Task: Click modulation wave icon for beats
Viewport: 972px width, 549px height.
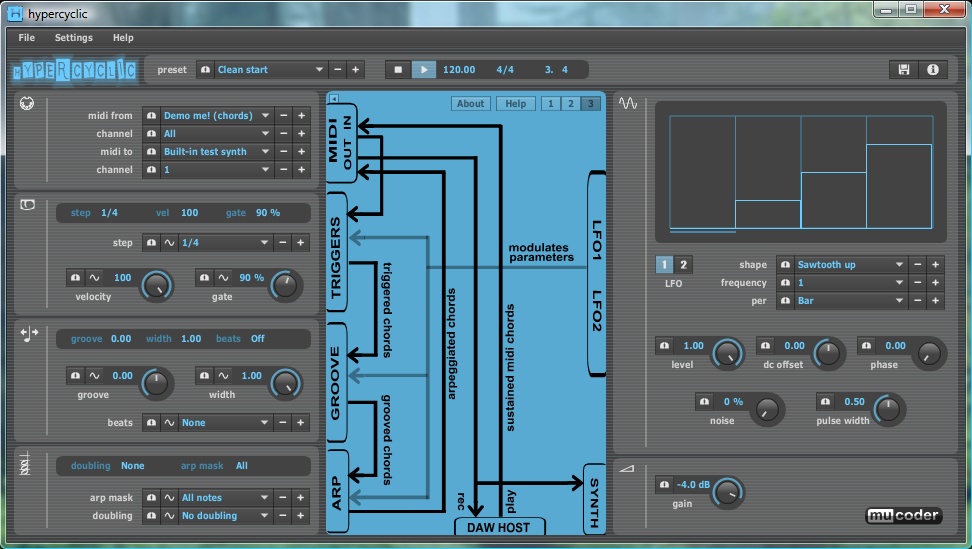Action: point(169,422)
